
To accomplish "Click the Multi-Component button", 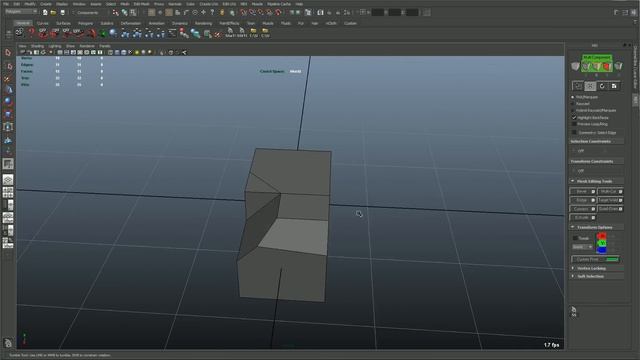I will click(x=597, y=58).
